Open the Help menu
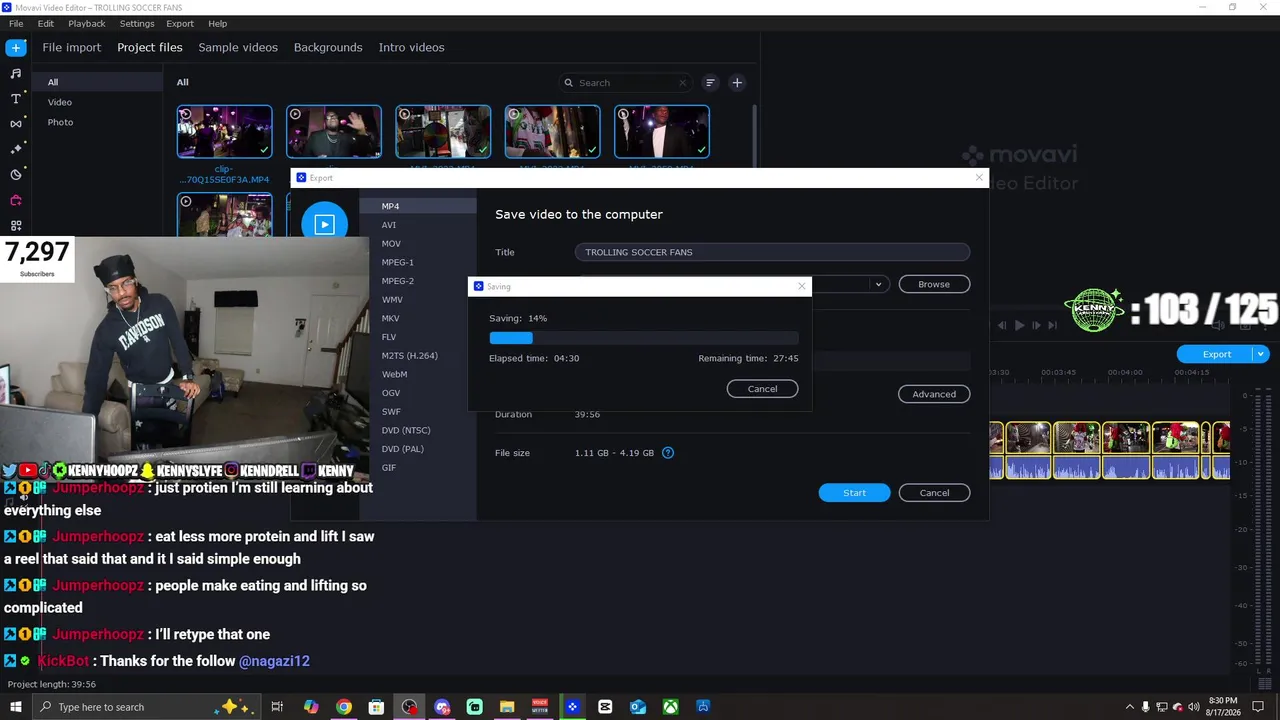Viewport: 1280px width, 720px height. (x=218, y=23)
